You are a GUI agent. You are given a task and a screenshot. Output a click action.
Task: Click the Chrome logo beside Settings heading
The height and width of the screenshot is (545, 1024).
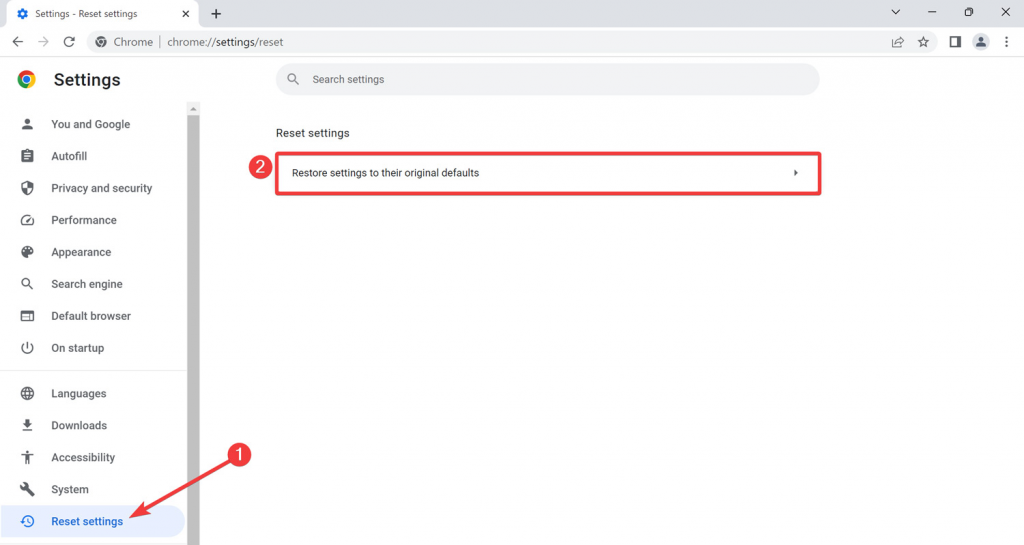(27, 80)
